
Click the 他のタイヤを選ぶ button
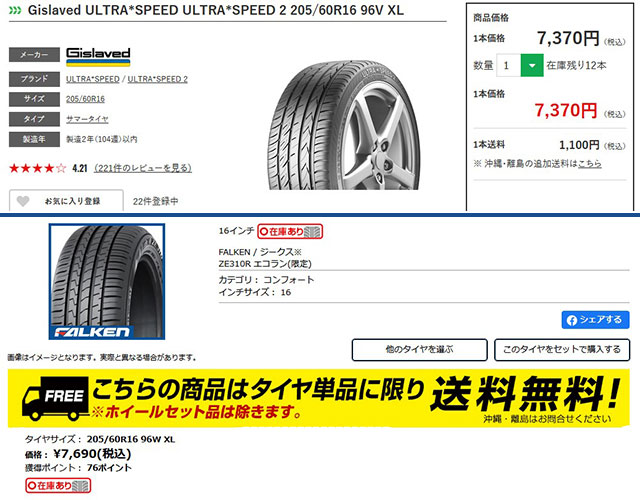click(x=420, y=349)
